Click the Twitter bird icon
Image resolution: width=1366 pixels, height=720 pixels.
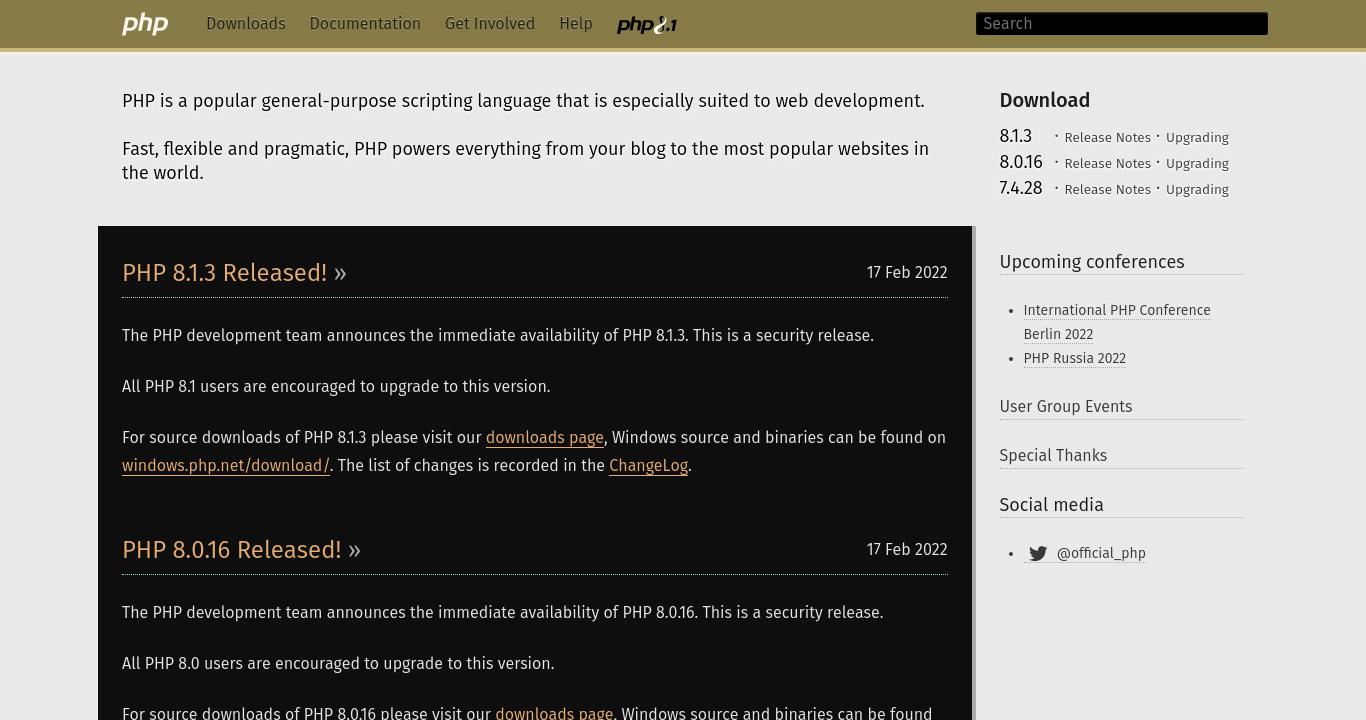1038,554
